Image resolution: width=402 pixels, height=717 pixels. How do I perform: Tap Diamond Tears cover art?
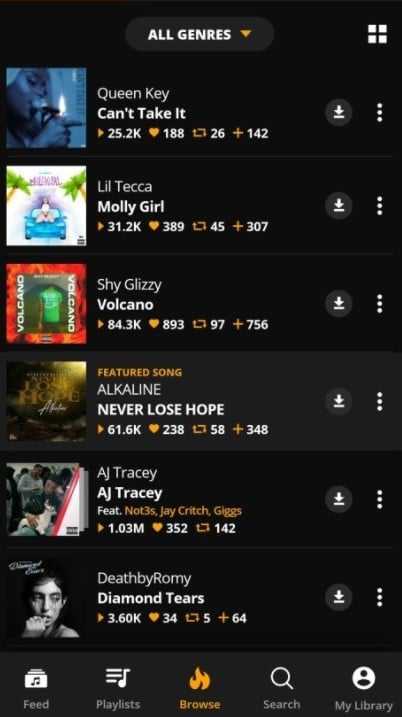coord(46,597)
